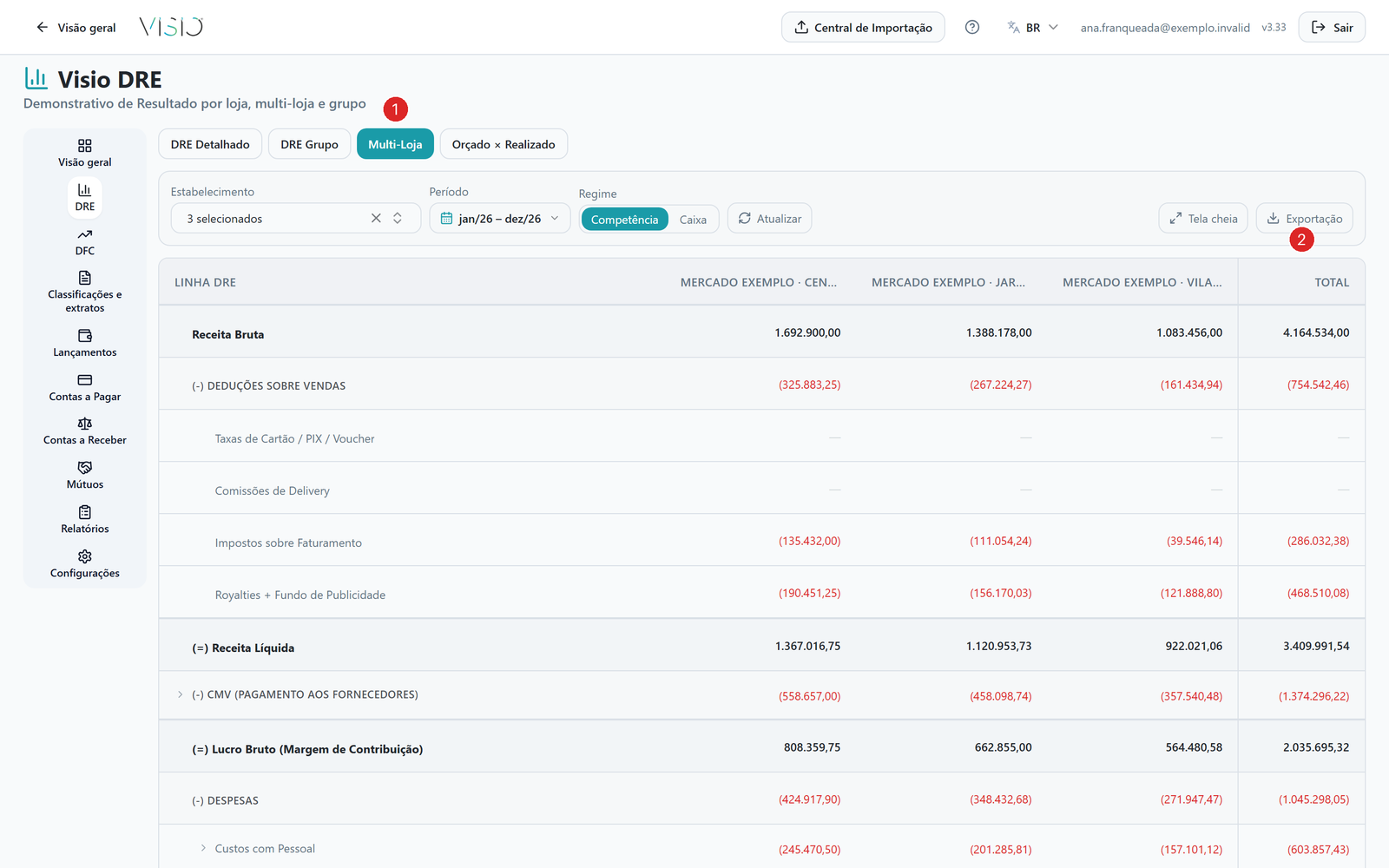Open Relatórios in the sidebar
Image resolution: width=1389 pixels, height=868 pixels.
pyautogui.click(x=84, y=520)
